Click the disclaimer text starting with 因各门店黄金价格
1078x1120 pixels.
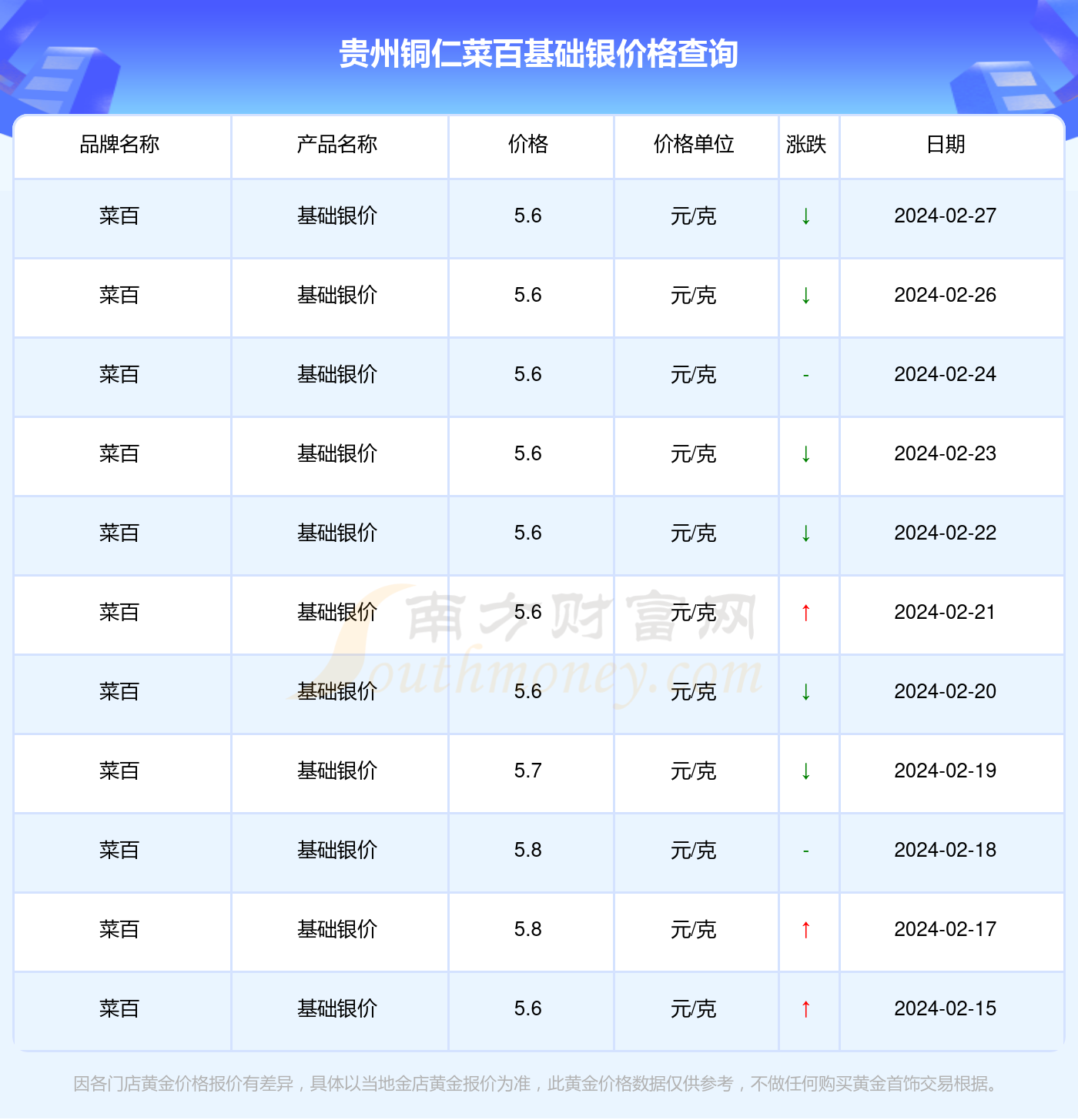537,1085
